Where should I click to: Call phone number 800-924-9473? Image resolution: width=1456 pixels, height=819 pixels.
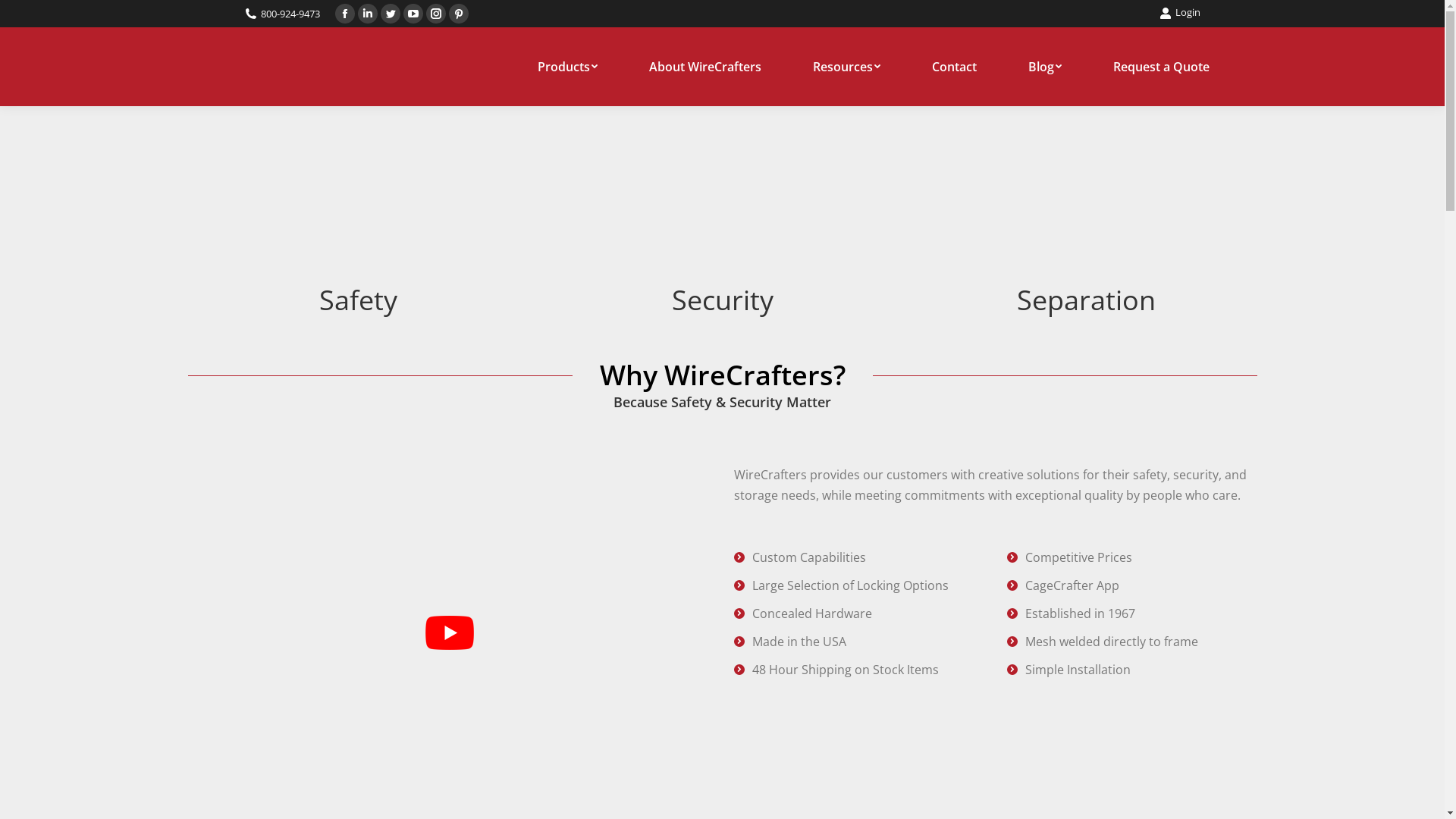[x=283, y=14]
